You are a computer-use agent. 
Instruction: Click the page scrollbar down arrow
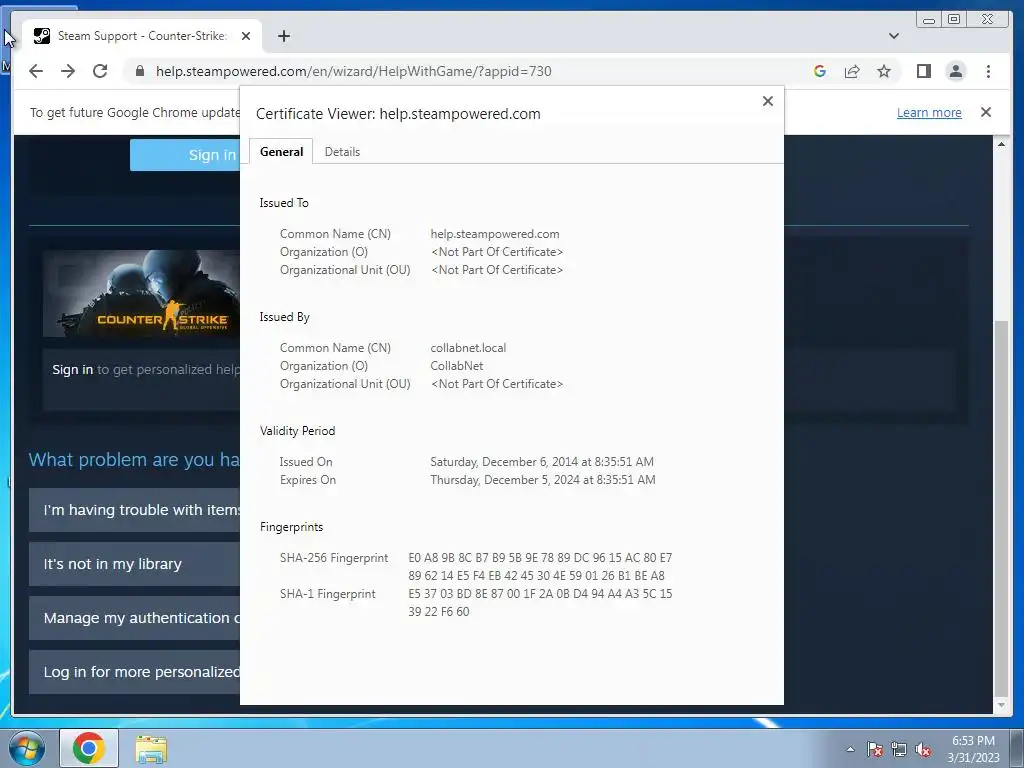(x=1001, y=705)
